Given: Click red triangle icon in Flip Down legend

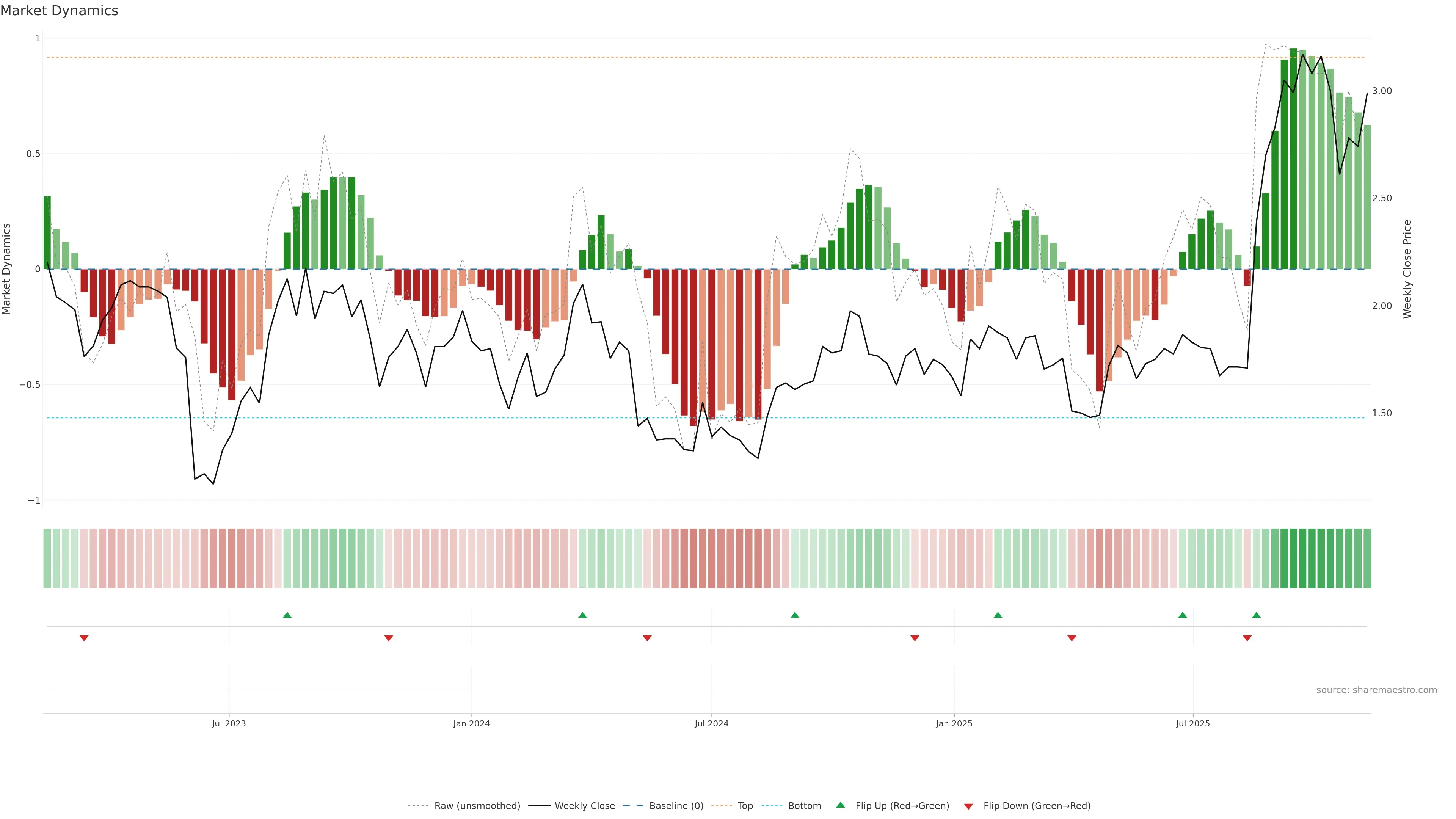Looking at the screenshot, I should click(x=968, y=806).
